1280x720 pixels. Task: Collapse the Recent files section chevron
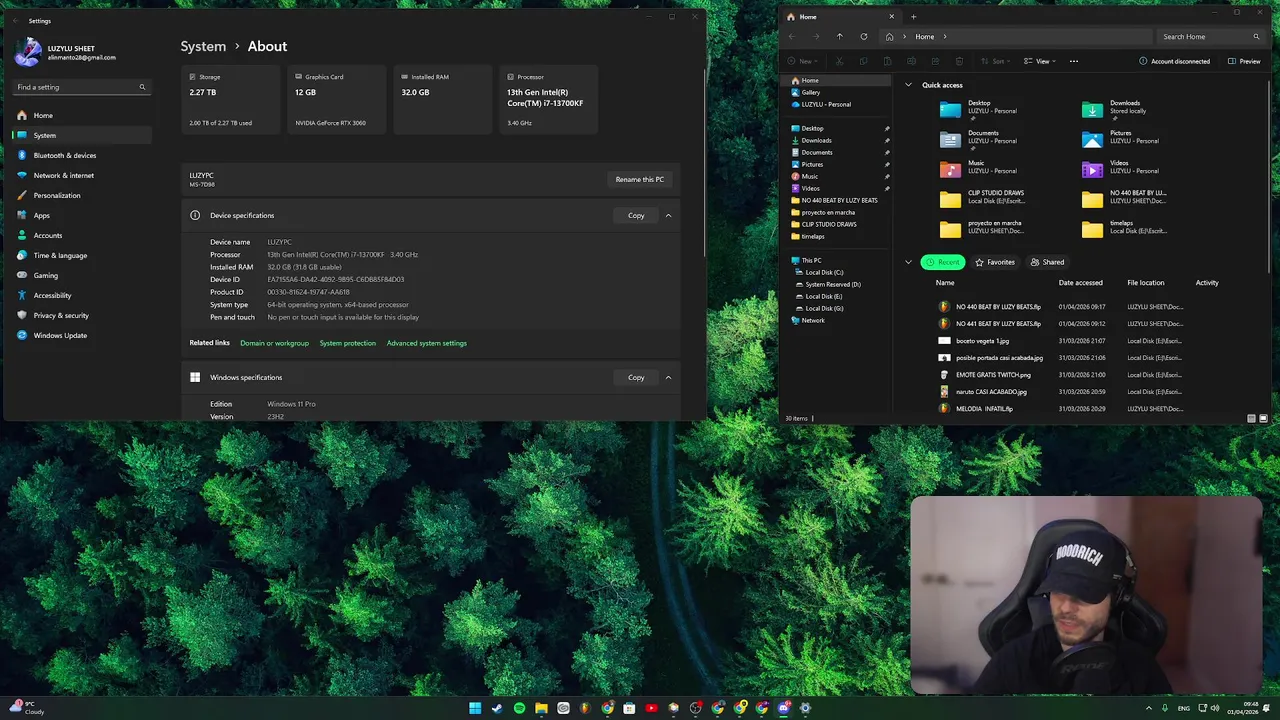click(908, 262)
